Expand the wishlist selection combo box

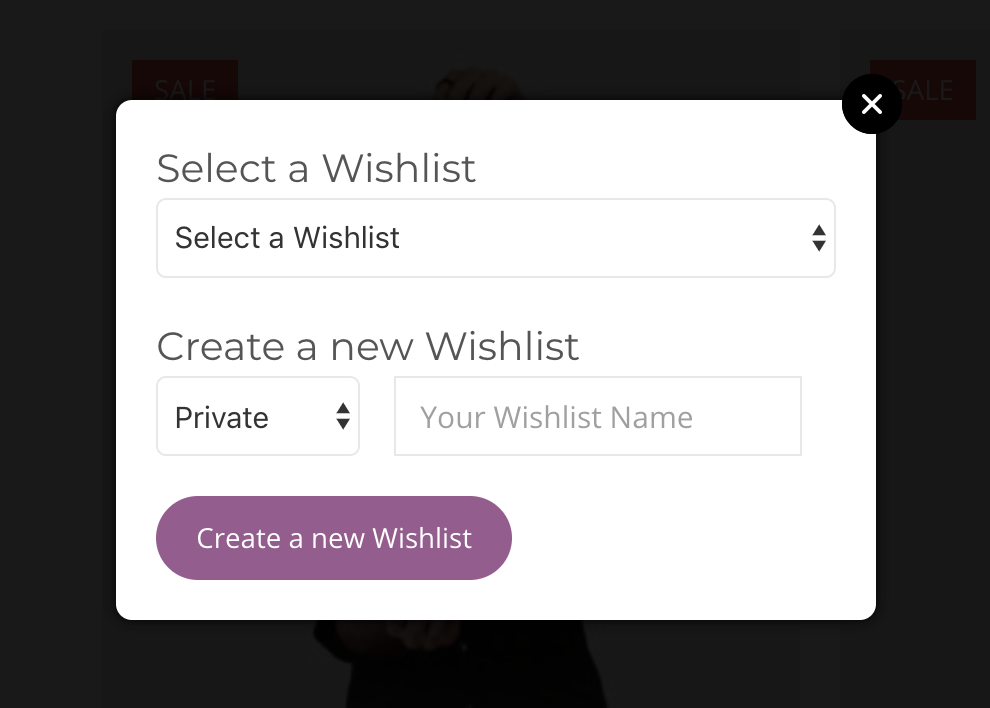tap(496, 238)
